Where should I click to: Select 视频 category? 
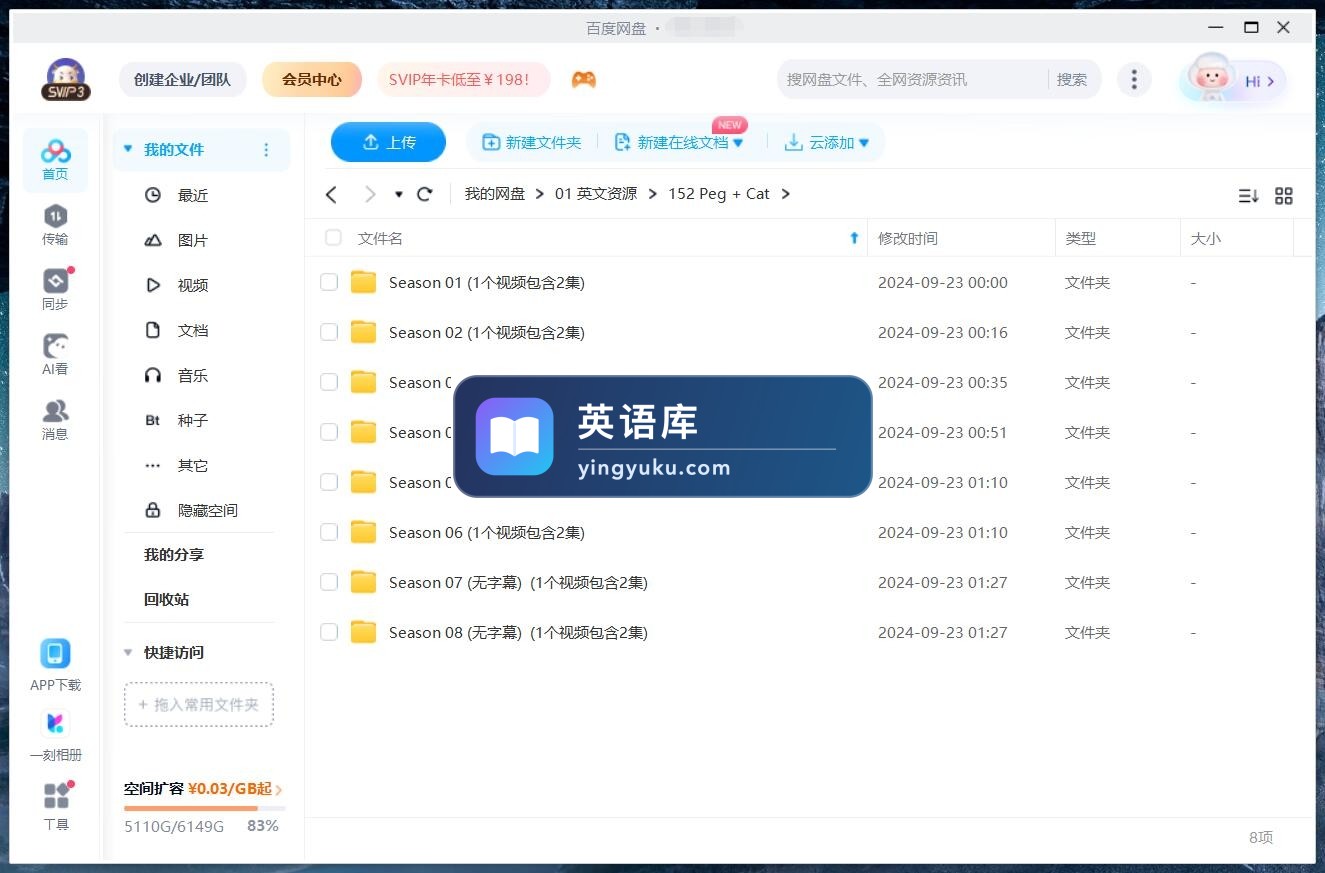(x=193, y=285)
